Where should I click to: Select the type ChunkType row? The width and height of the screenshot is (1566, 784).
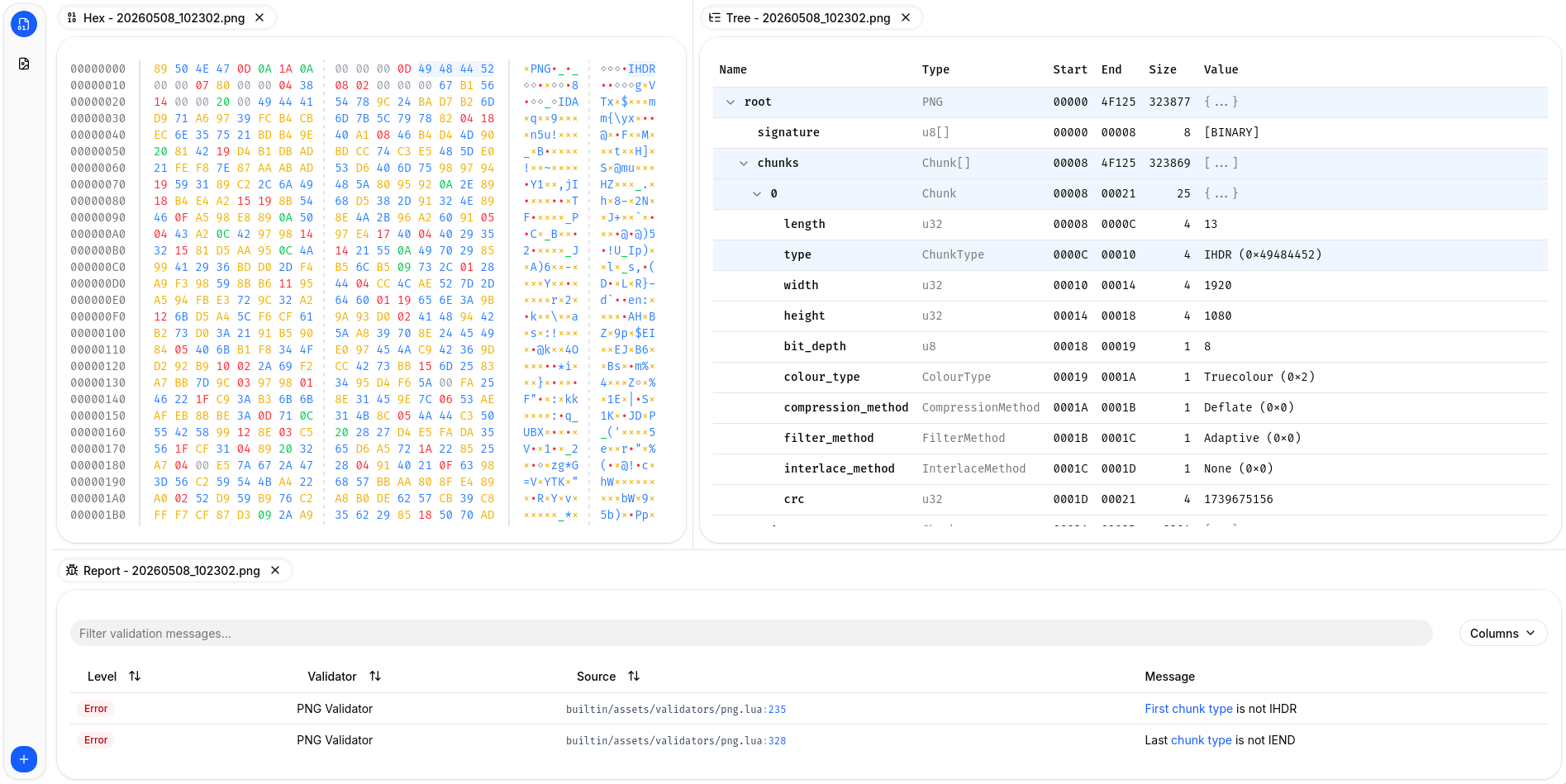(x=1130, y=254)
